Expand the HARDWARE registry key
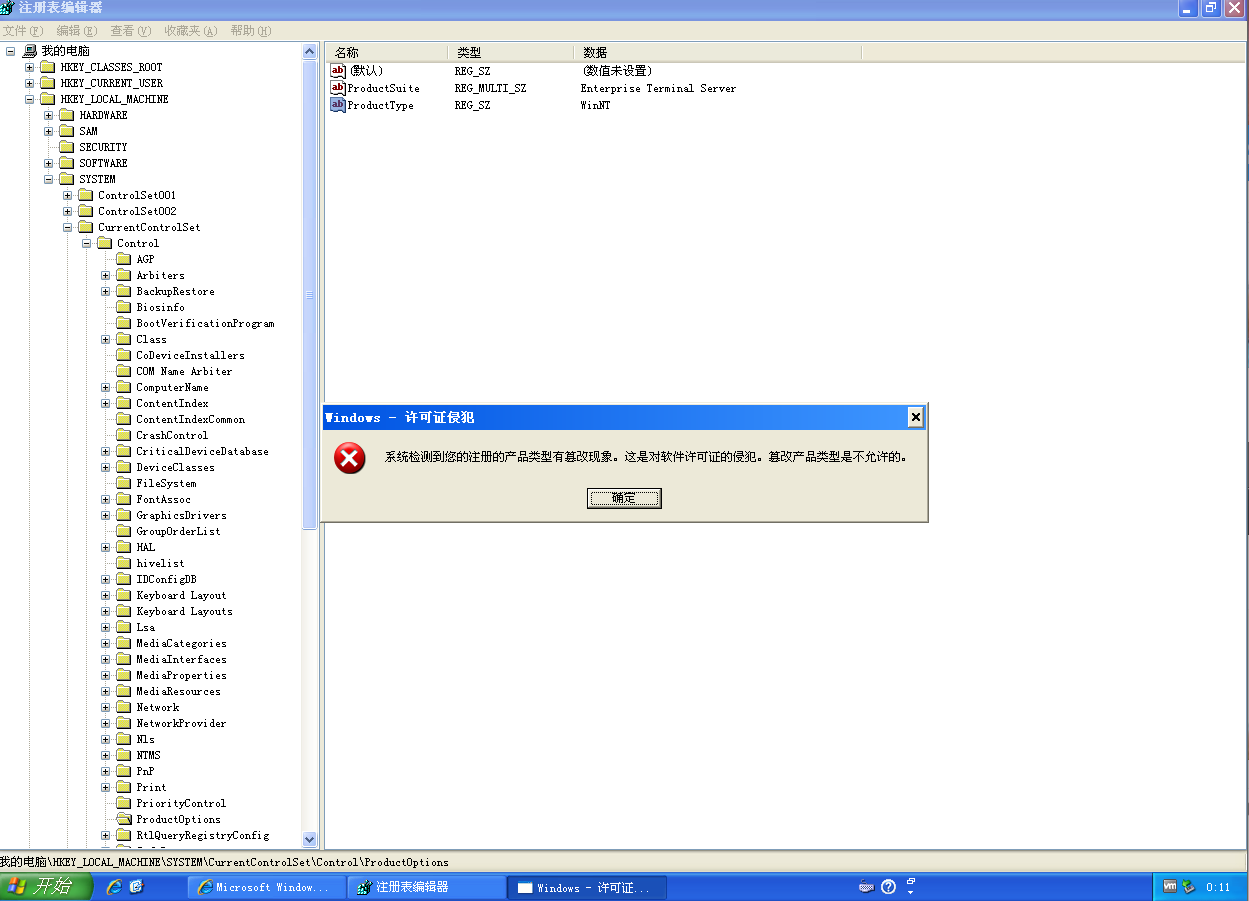This screenshot has height=901, width=1249. (x=49, y=114)
